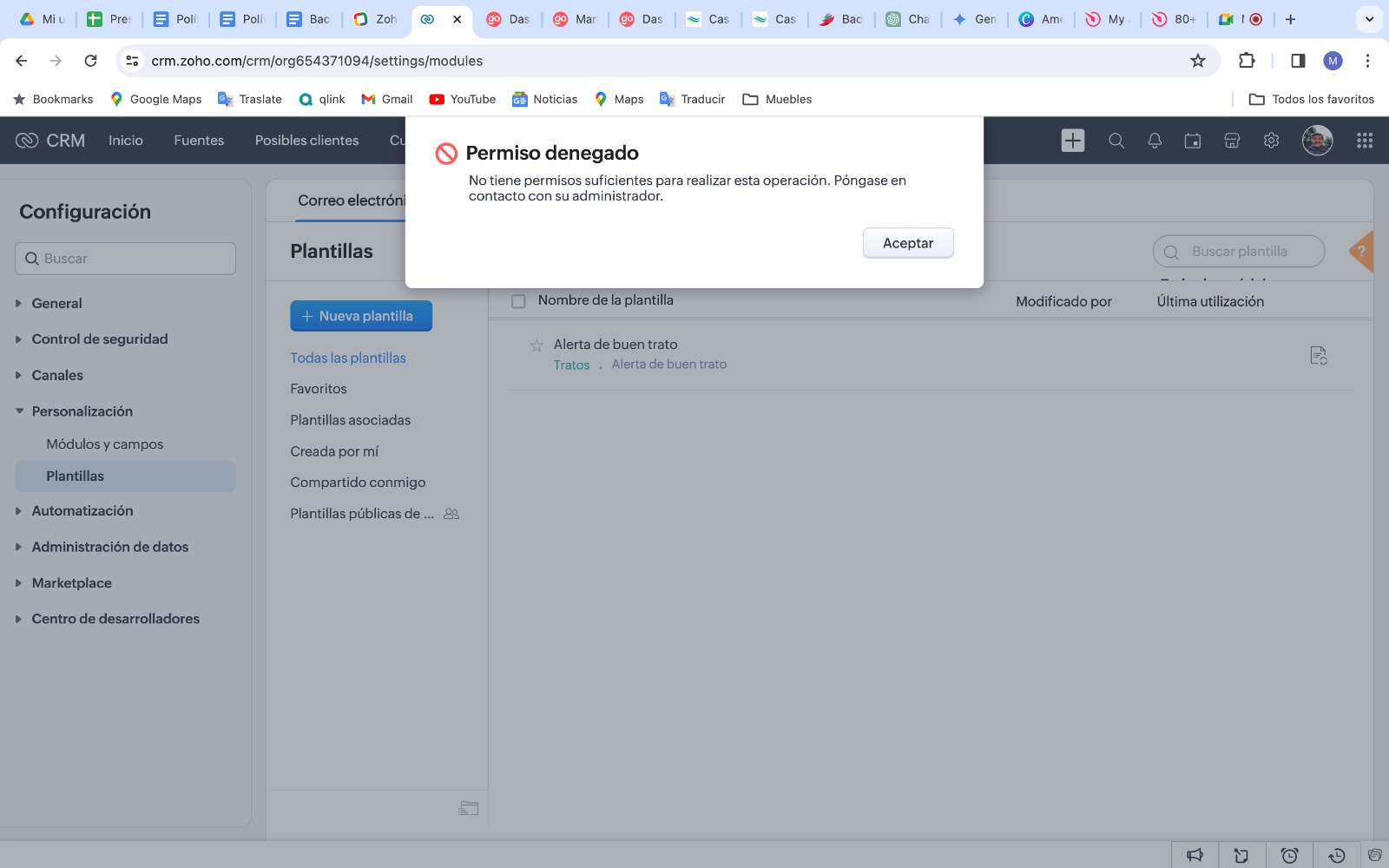Expand the General settings section
Image resolution: width=1389 pixels, height=868 pixels.
coord(56,304)
